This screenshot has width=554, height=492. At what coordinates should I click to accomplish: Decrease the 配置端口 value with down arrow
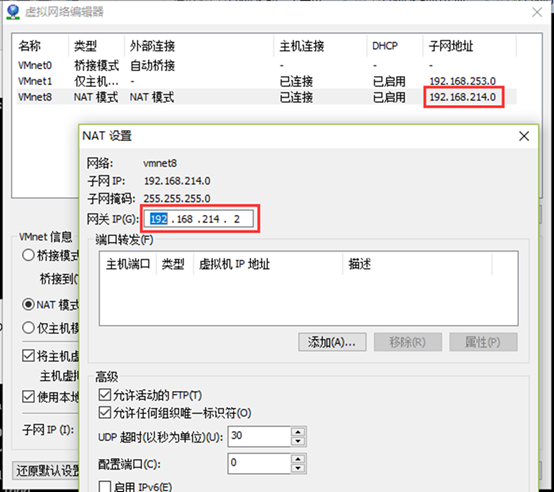pyautogui.click(x=298, y=468)
